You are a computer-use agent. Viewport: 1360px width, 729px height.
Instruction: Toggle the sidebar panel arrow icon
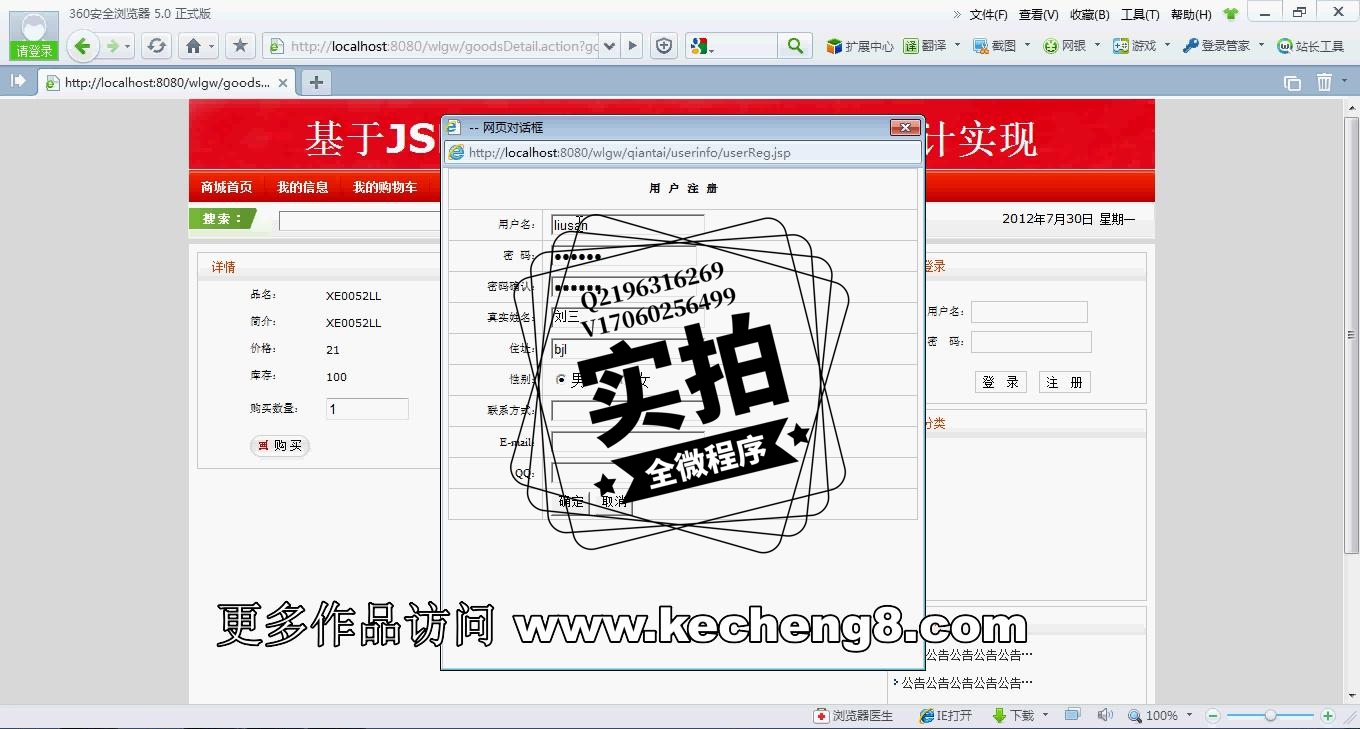[18, 81]
